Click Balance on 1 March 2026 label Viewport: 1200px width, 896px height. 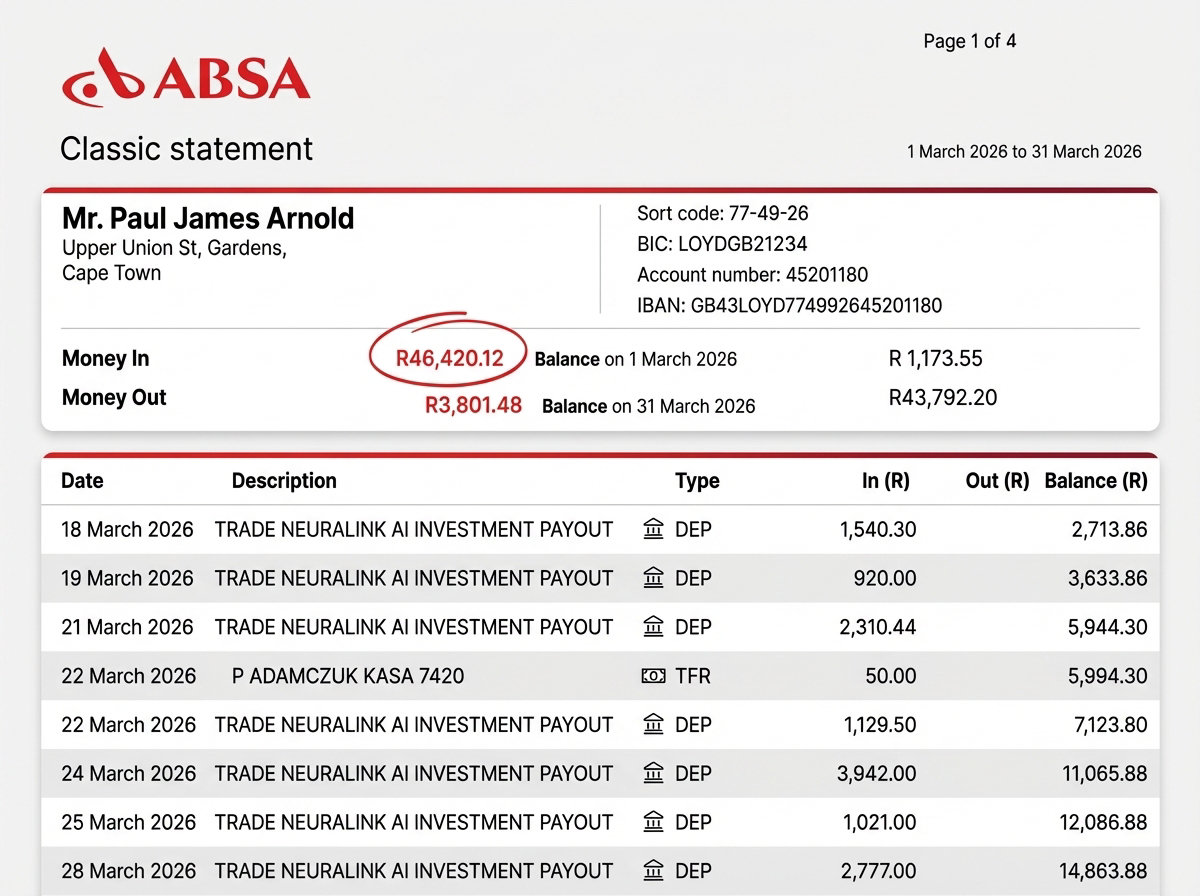[x=636, y=360]
